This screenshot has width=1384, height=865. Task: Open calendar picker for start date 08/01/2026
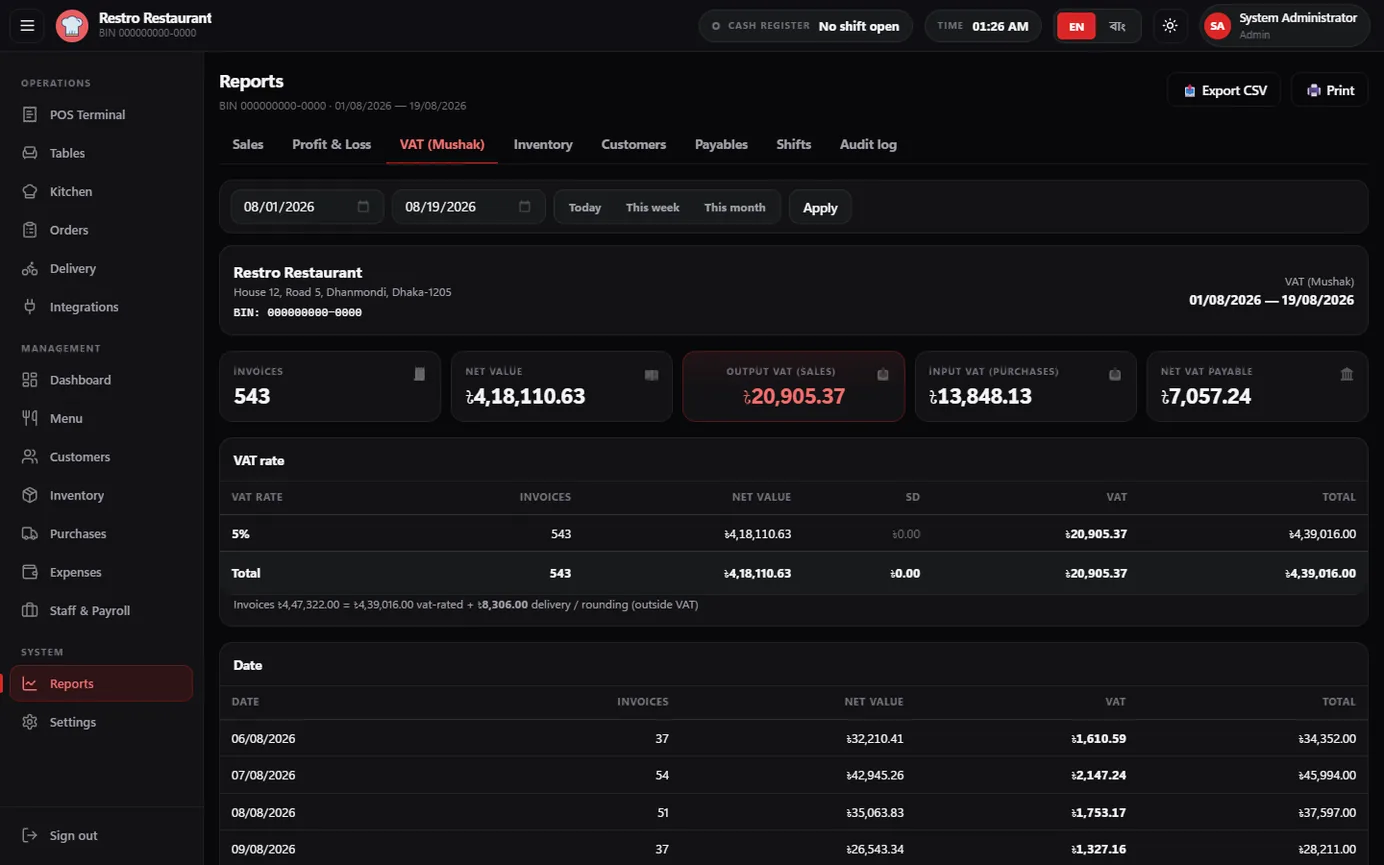tap(363, 207)
